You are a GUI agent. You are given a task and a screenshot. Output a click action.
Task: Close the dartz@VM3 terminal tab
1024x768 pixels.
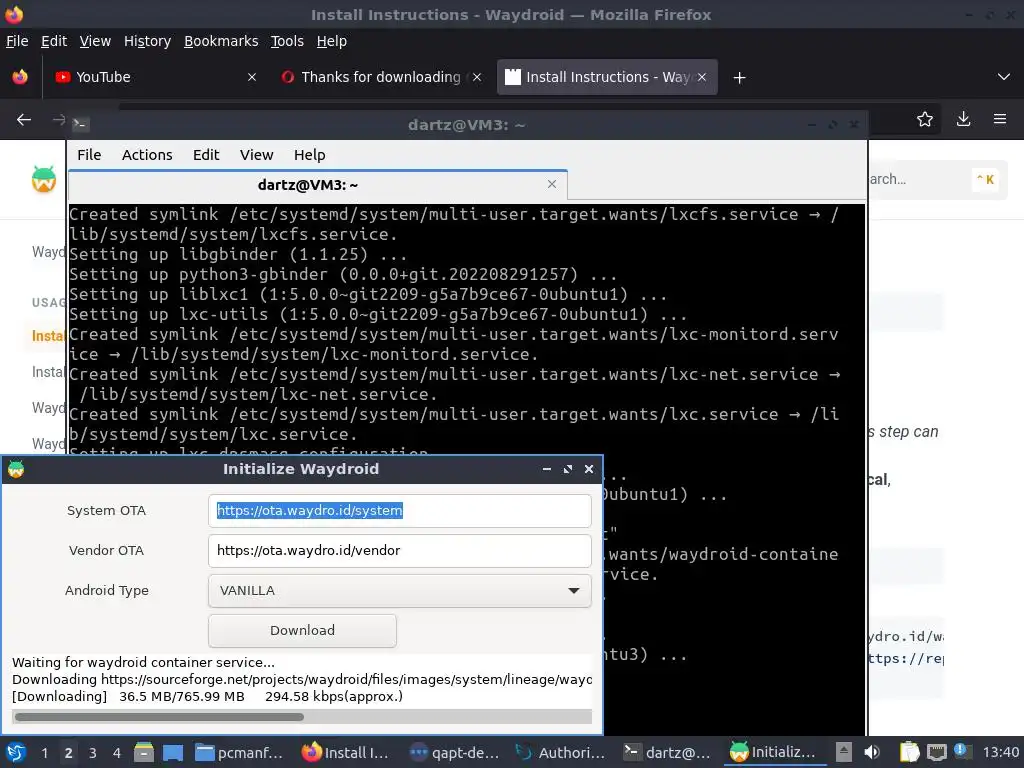click(552, 184)
